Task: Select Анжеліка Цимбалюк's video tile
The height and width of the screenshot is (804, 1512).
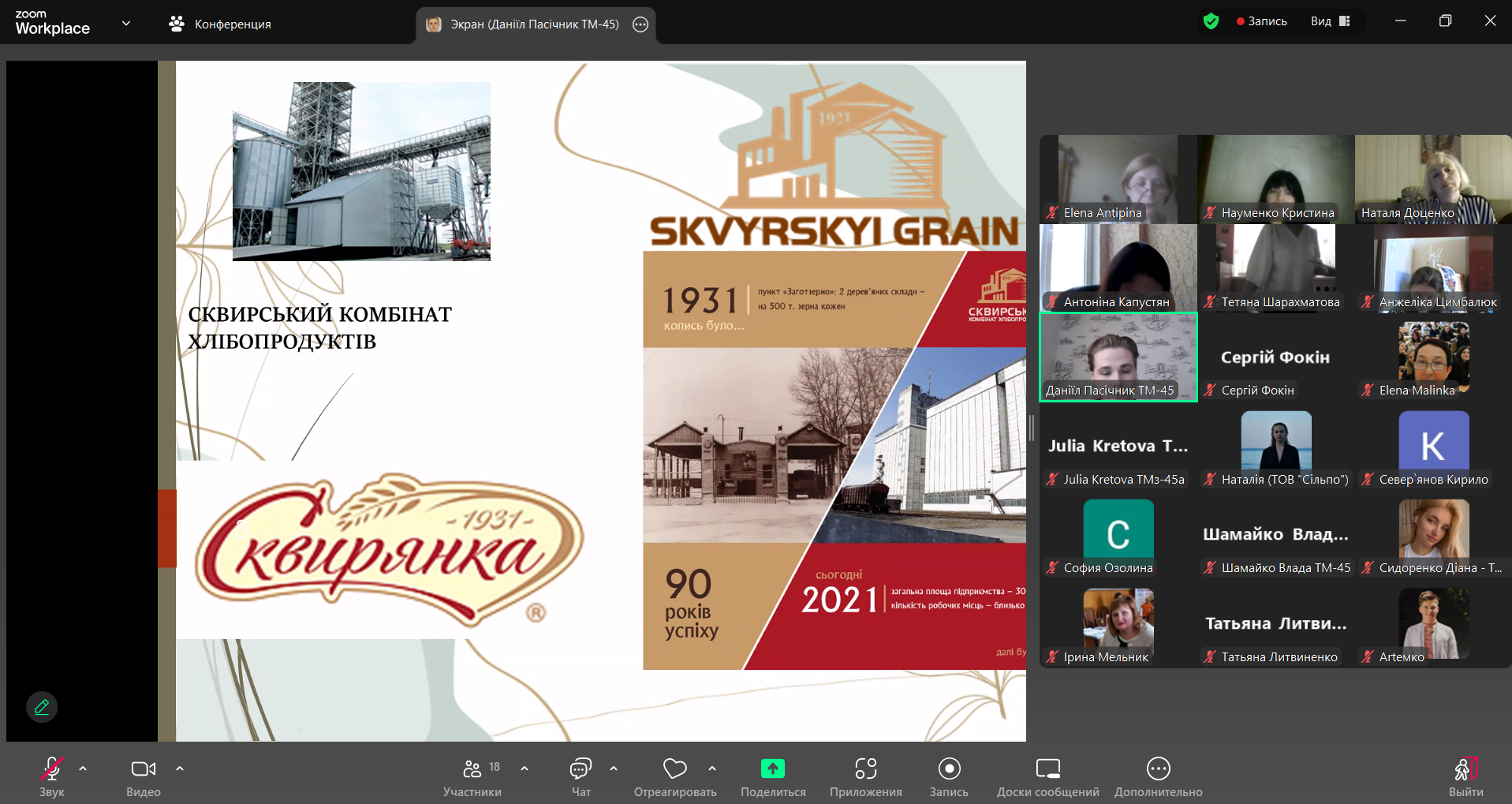Action: point(1433,268)
